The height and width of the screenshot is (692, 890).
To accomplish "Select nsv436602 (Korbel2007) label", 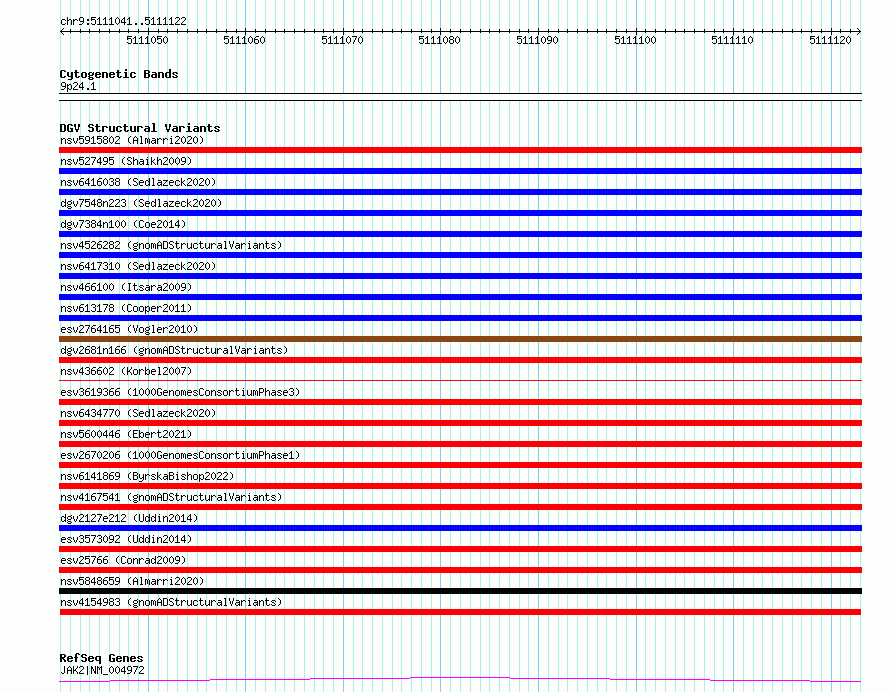I will 126,371.
